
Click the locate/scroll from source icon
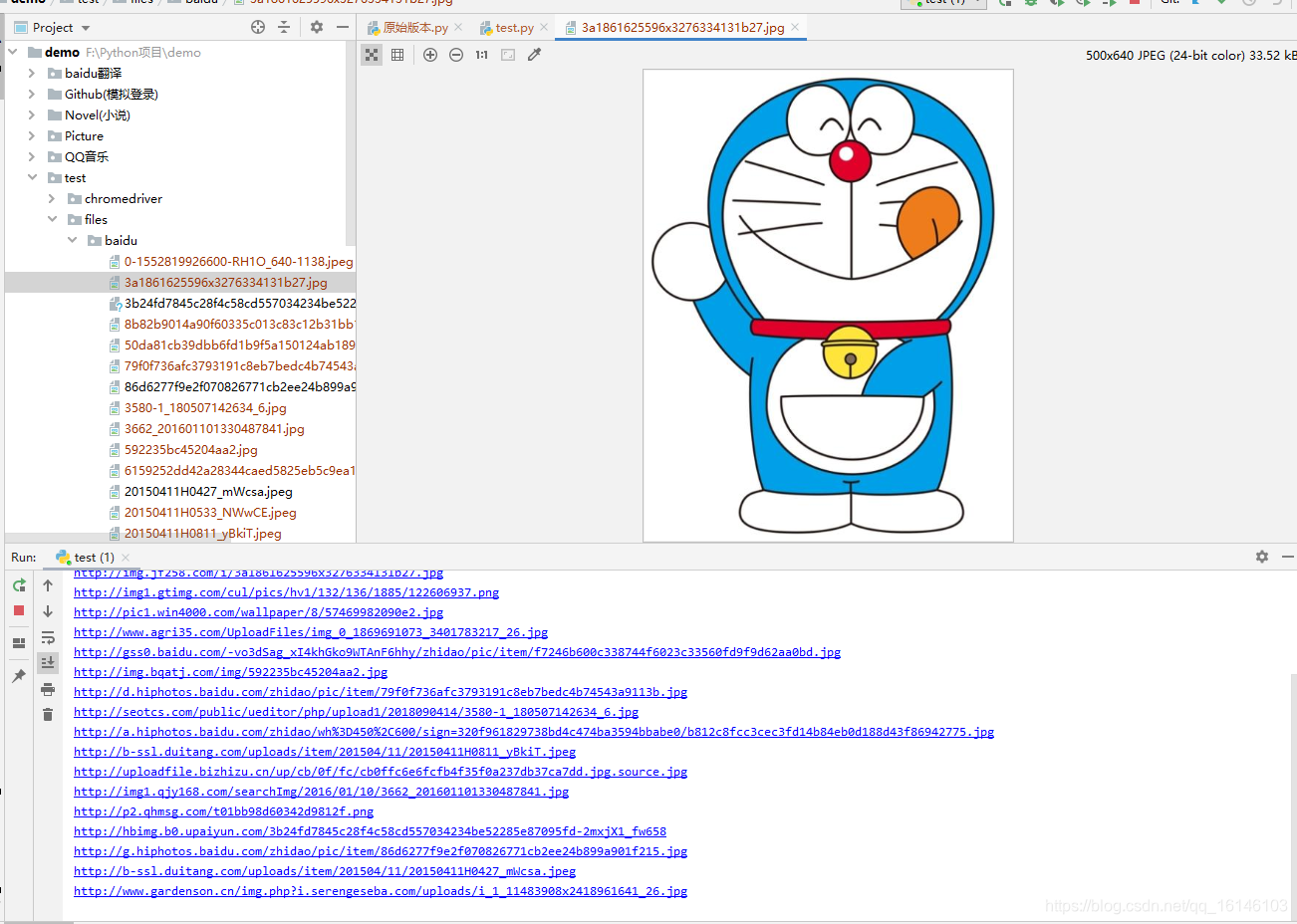click(x=258, y=27)
